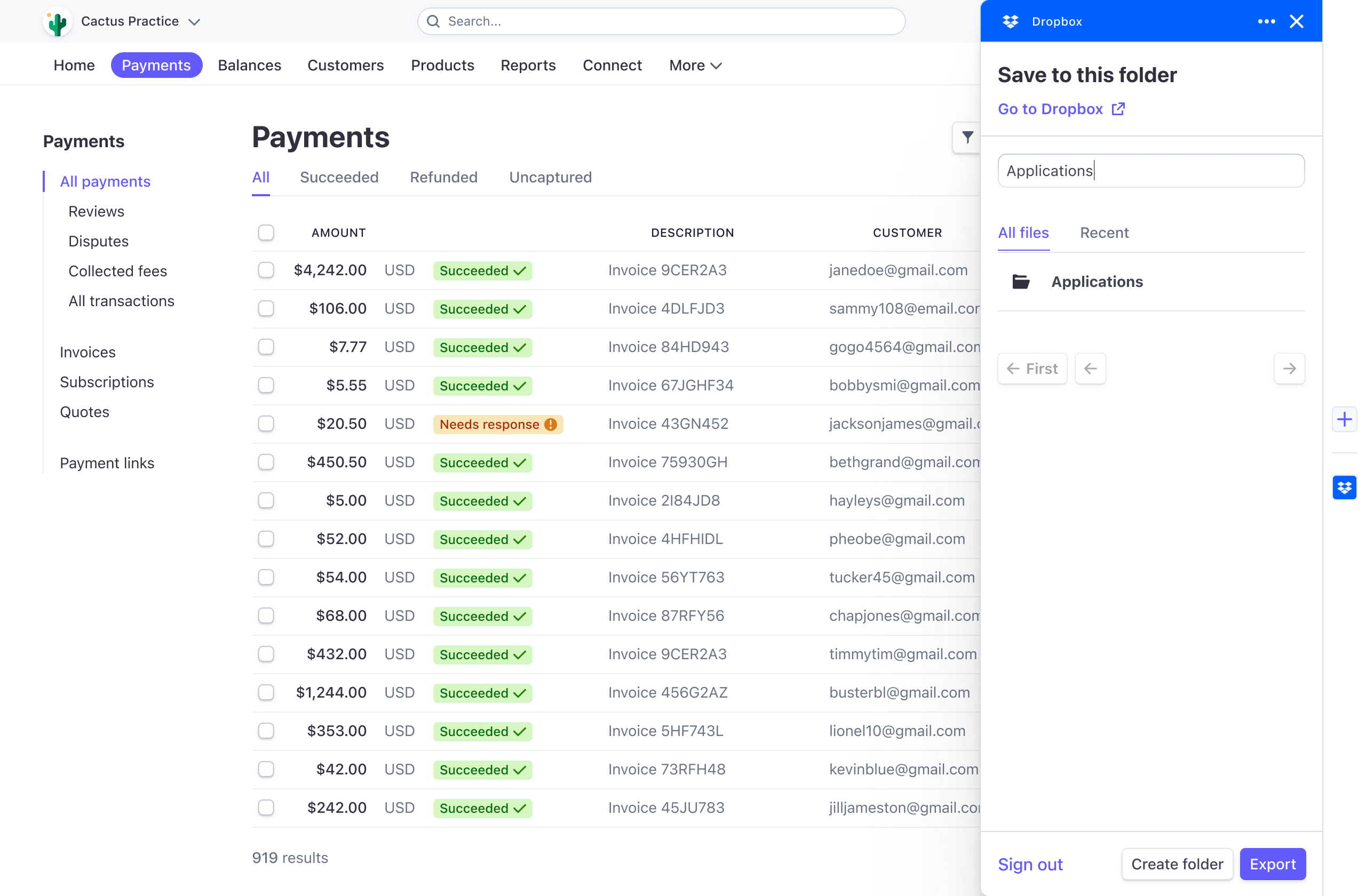Sign out of Dropbox
The image size is (1366, 896).
(1030, 864)
